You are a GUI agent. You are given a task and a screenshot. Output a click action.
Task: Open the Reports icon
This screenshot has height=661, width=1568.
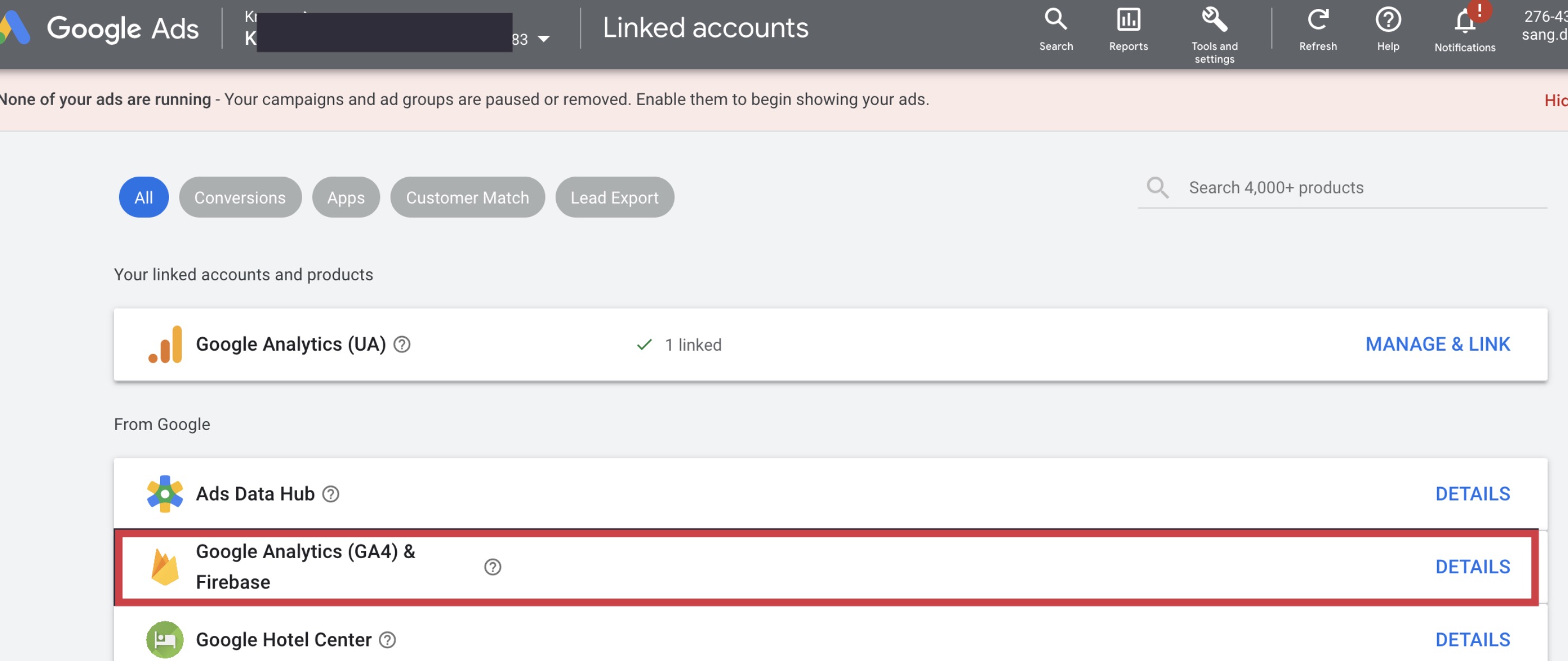click(1128, 20)
